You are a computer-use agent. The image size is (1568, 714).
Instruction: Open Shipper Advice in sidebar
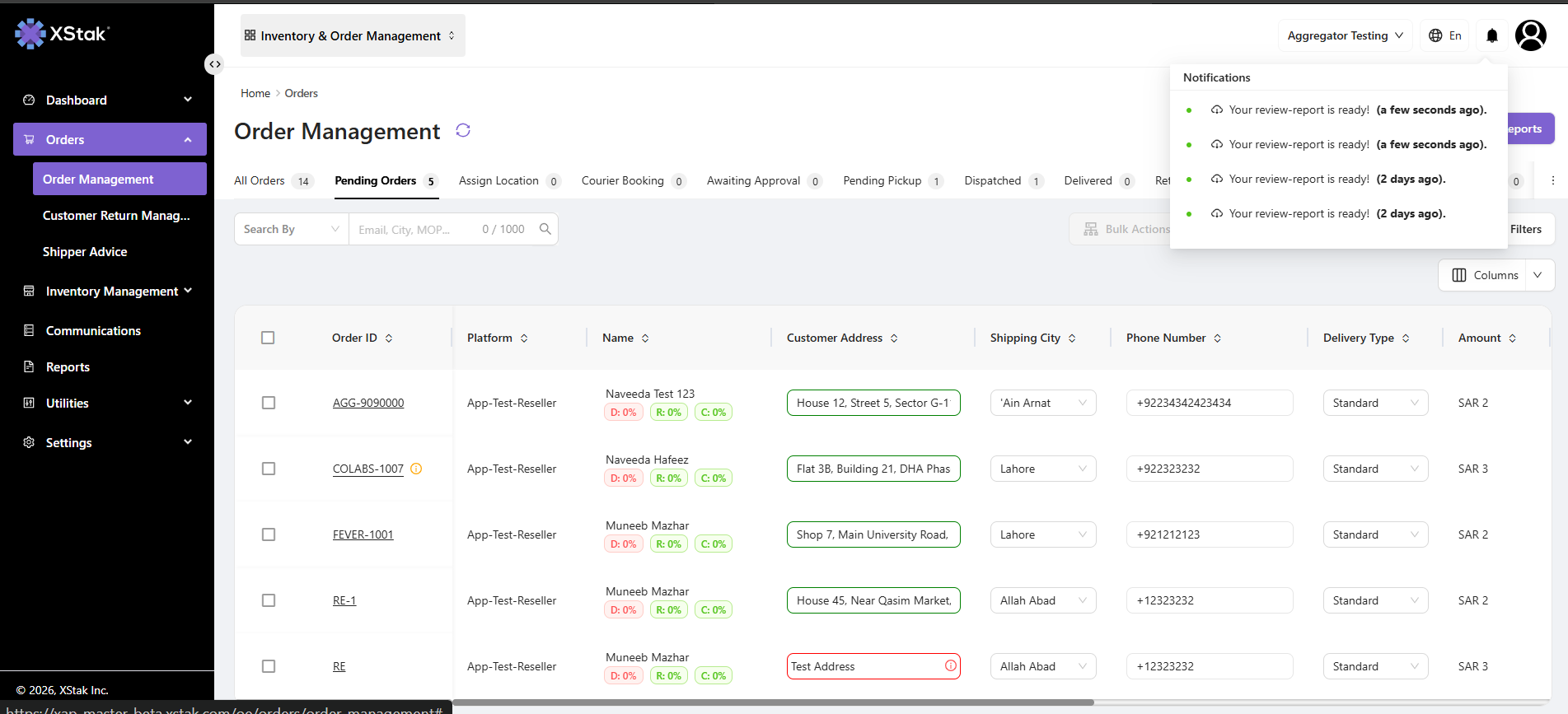85,252
